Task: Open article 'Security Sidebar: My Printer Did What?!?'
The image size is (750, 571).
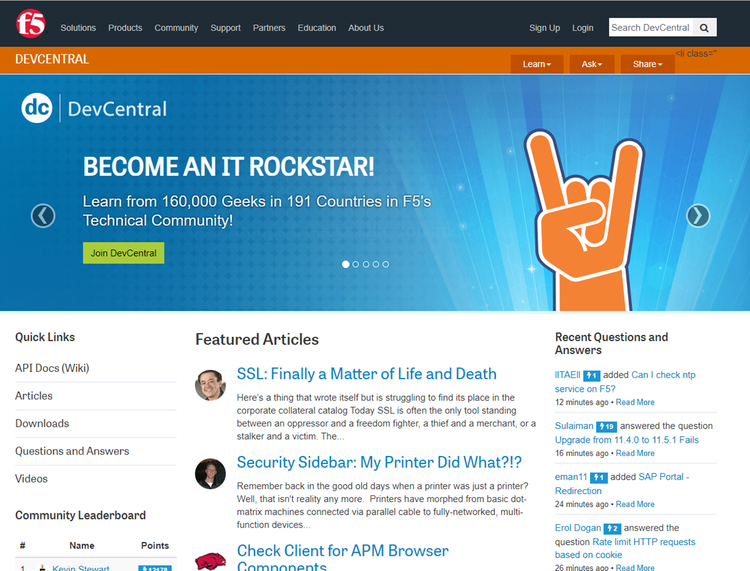Action: pyautogui.click(x=379, y=462)
